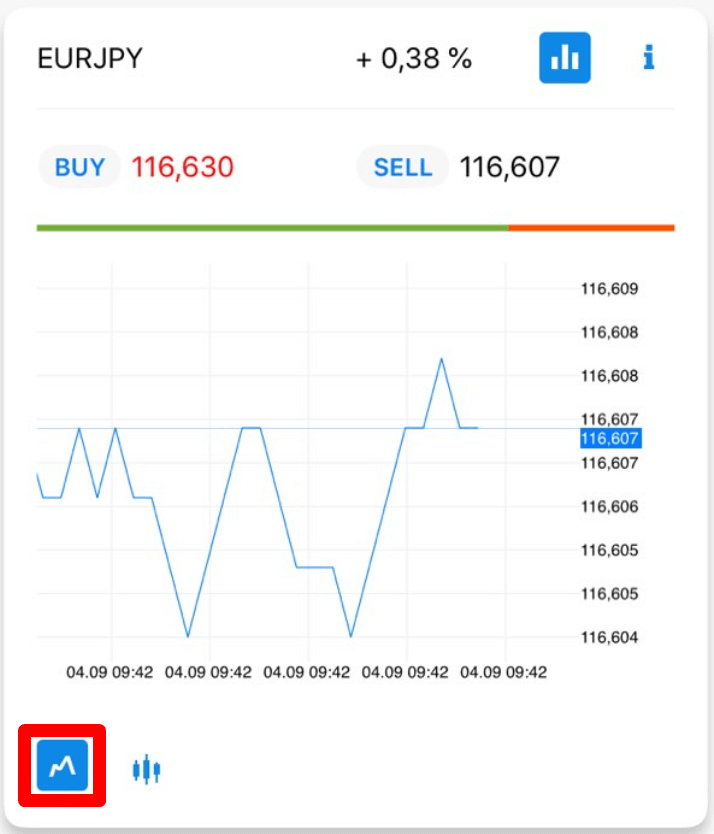Click the statistics icon in the header
The width and height of the screenshot is (714, 834).
click(x=565, y=58)
